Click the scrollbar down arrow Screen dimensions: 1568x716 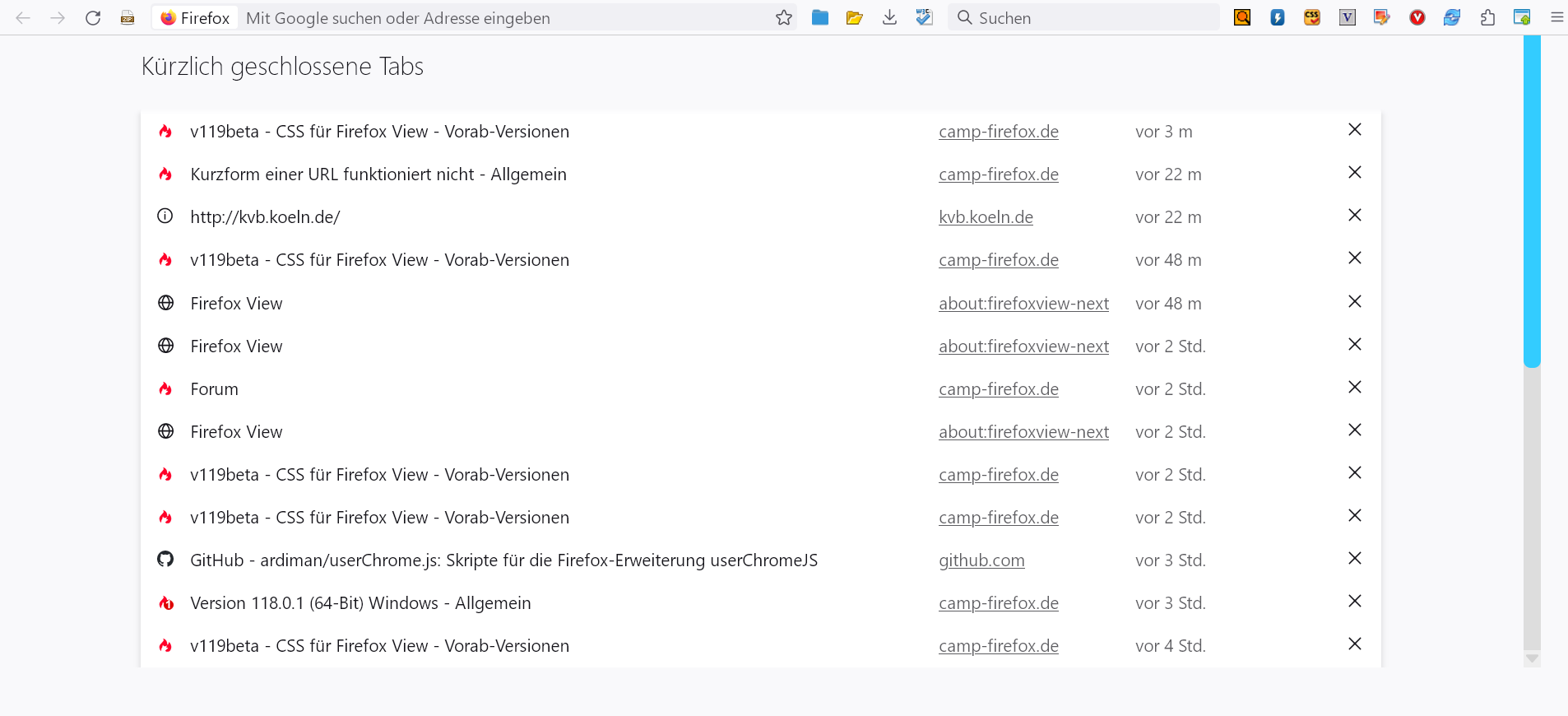[x=1532, y=658]
